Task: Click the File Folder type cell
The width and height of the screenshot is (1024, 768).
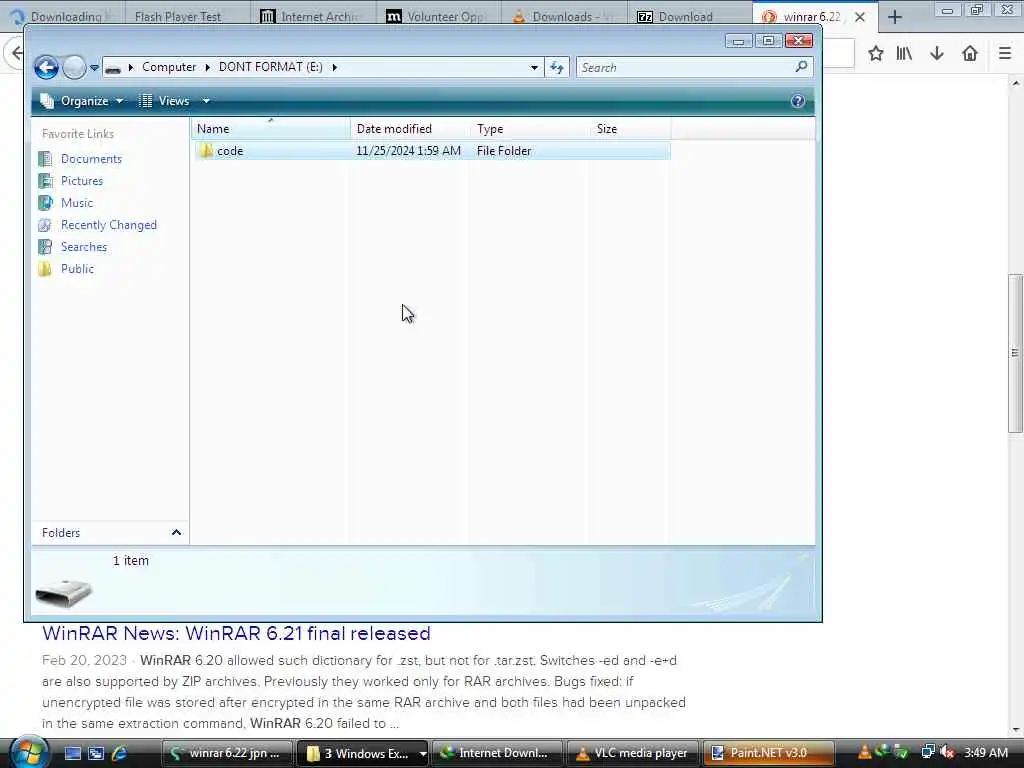Action: pyautogui.click(x=504, y=151)
